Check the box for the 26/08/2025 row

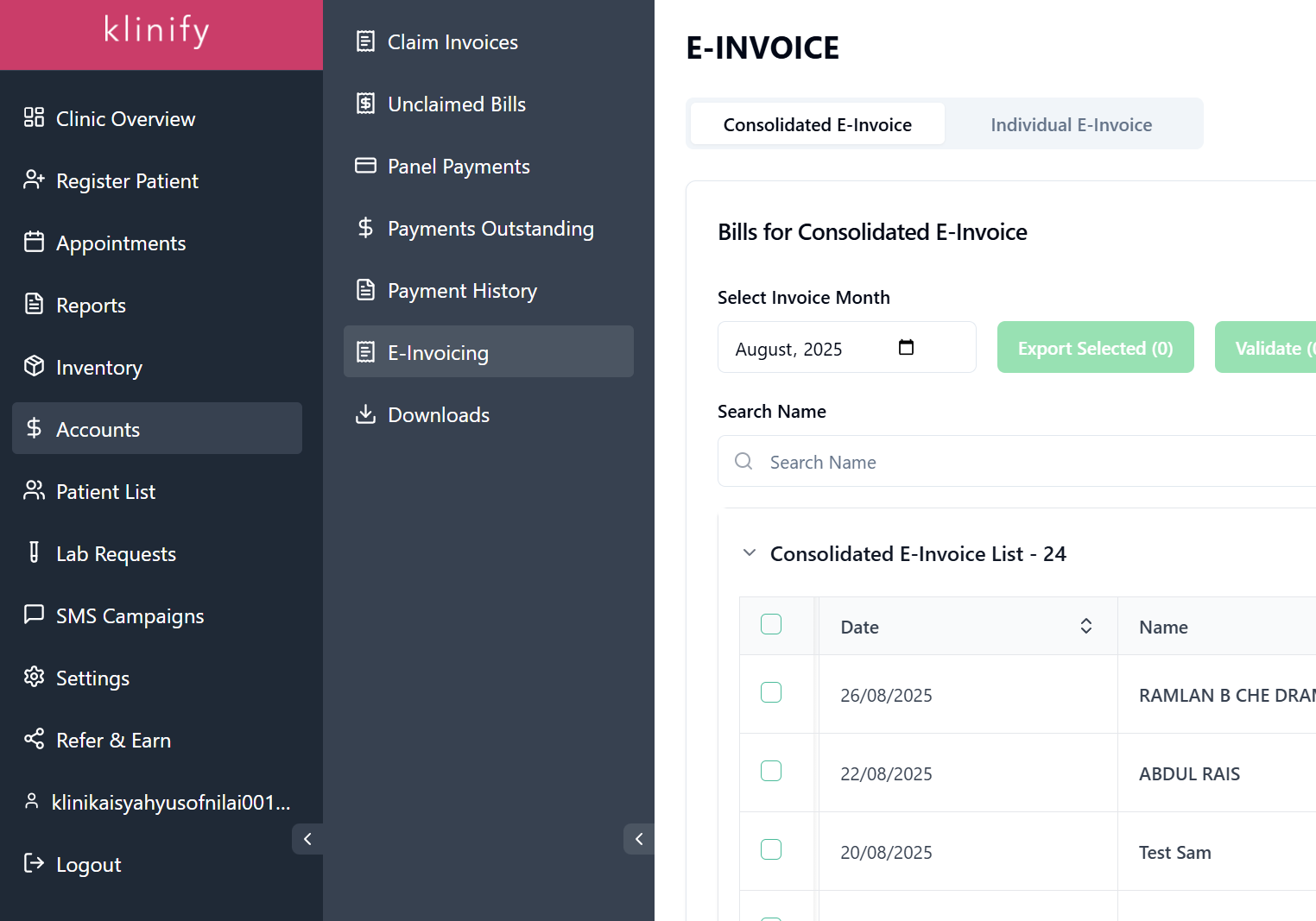(771, 692)
